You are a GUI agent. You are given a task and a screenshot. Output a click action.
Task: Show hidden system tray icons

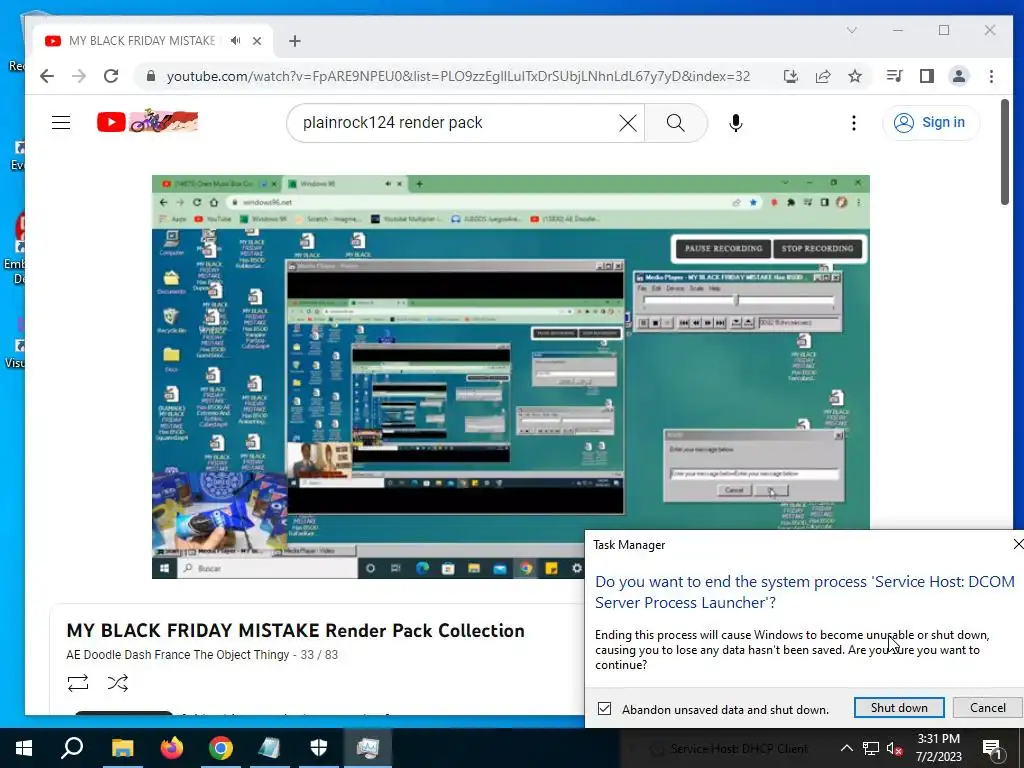846,748
